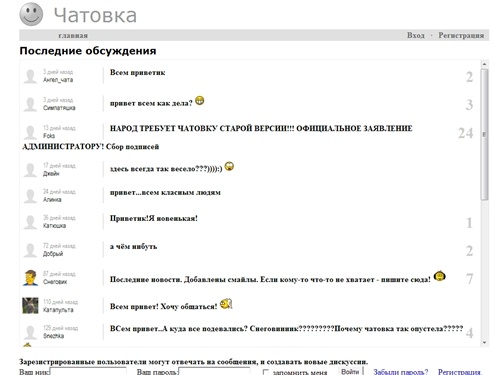Click scroll down arrow of discussion list
Screen dimensions: 500x375
pyautogui.click(x=485, y=343)
